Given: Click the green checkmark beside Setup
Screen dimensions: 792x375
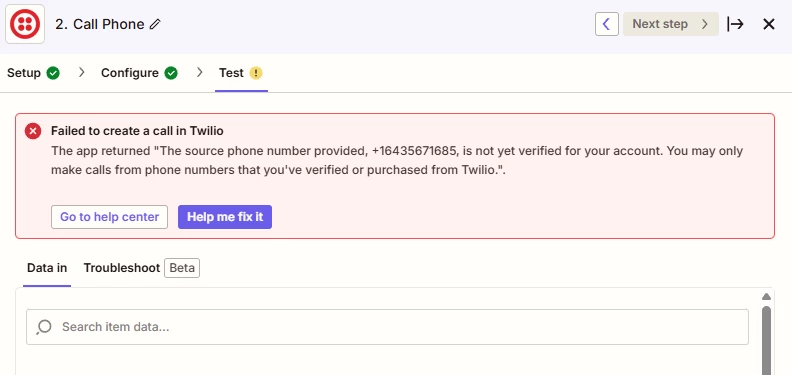Looking at the screenshot, I should click(x=53, y=73).
